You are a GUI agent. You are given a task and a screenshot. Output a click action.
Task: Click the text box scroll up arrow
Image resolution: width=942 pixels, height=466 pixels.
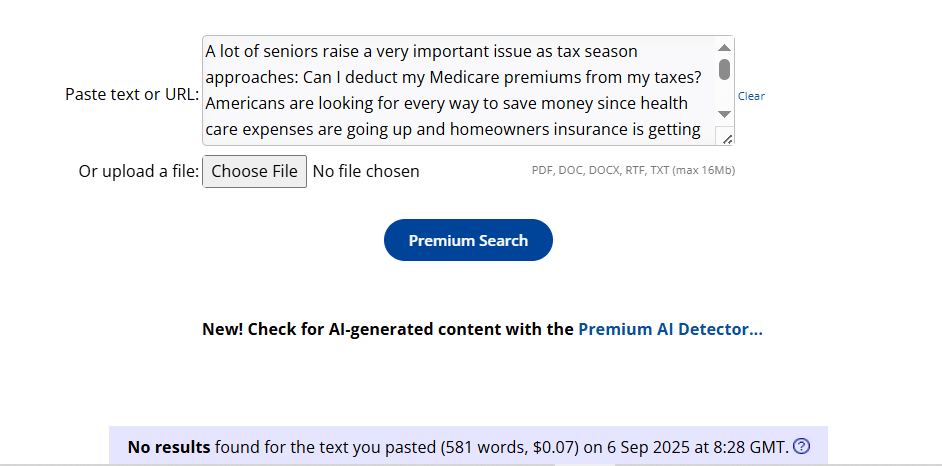[x=725, y=47]
